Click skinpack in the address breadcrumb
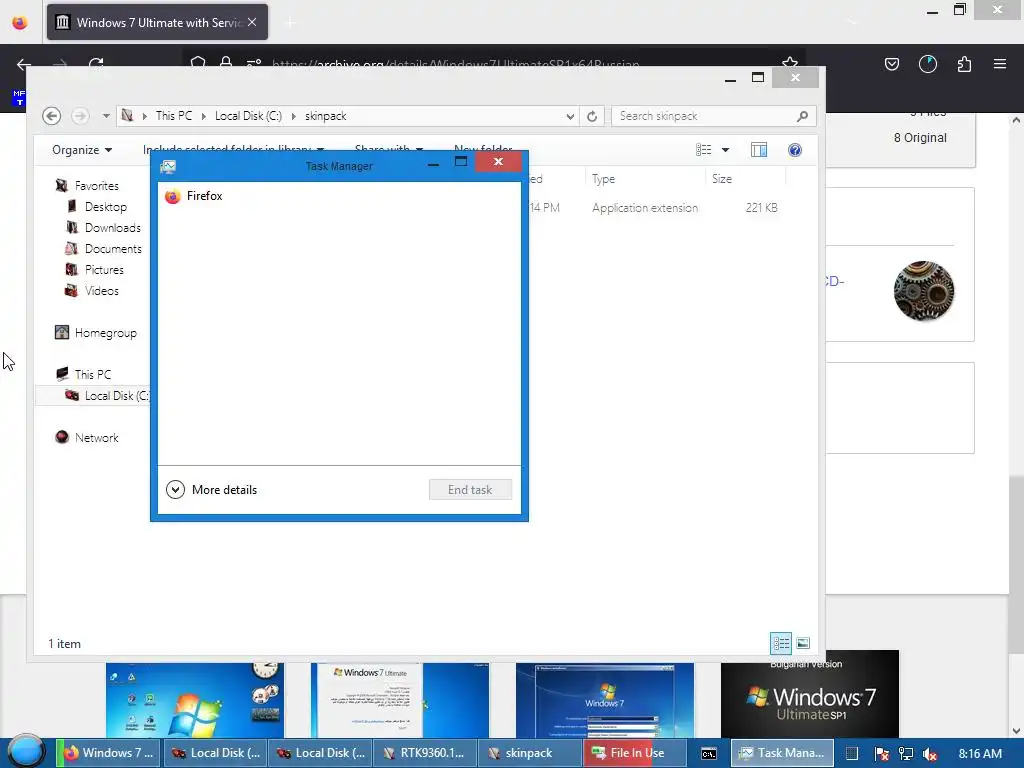 coord(325,116)
